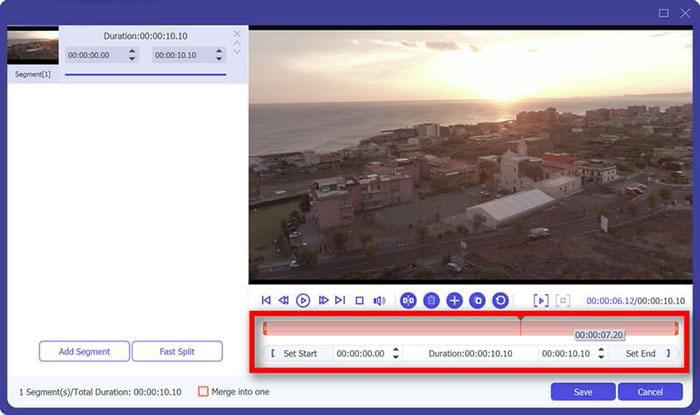700x415 pixels.
Task: Mute the volume speaker icon
Action: [x=379, y=300]
